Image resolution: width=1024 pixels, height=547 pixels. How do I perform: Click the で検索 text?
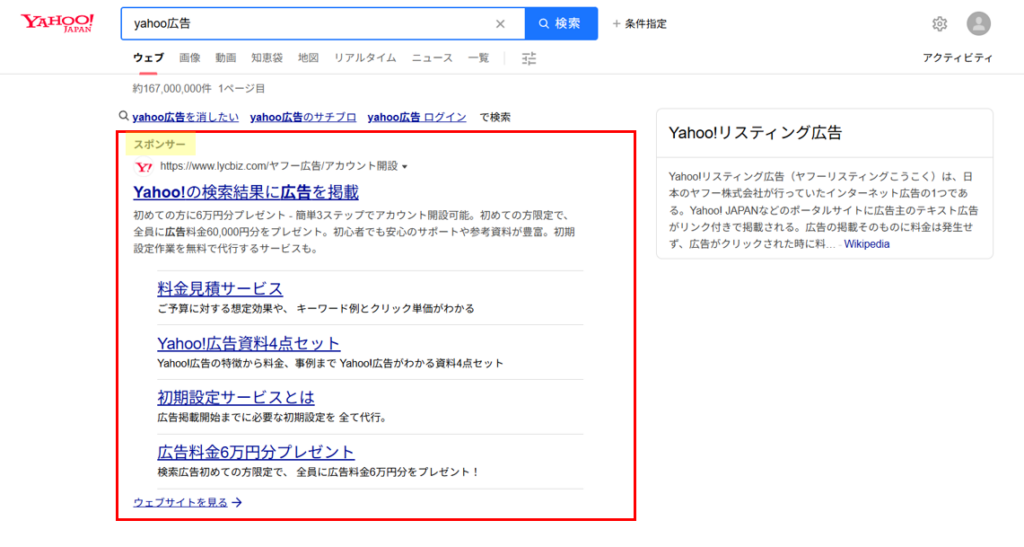pyautogui.click(x=495, y=117)
